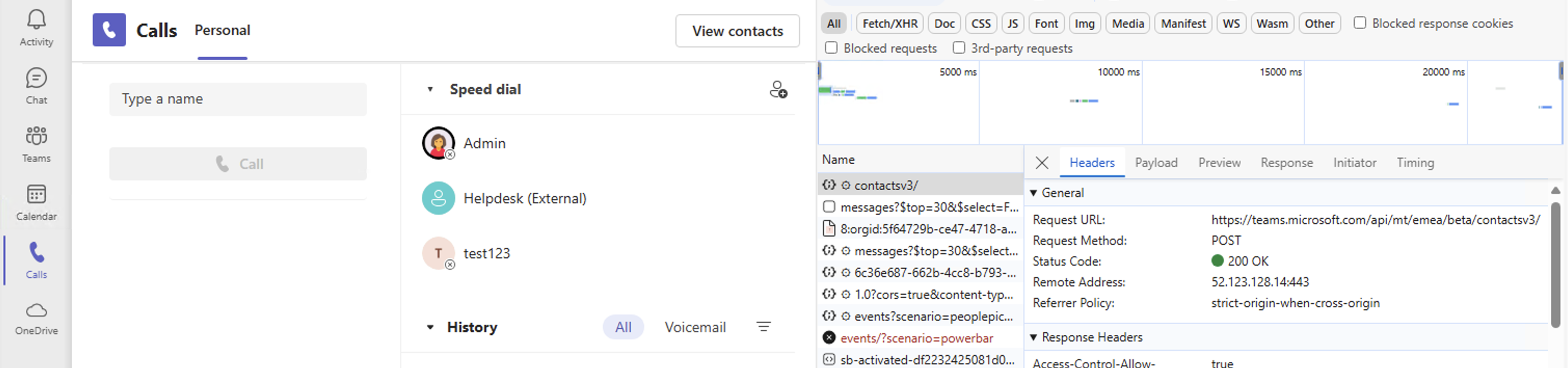Collapse the History section
Viewport: 1568px width, 368px height.
pos(430,327)
